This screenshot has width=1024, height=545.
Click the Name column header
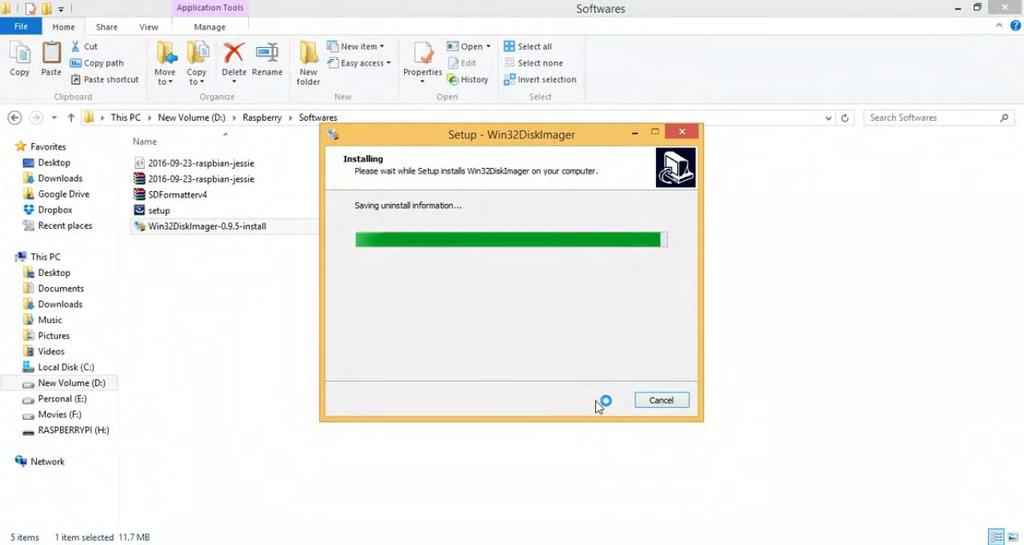click(145, 141)
